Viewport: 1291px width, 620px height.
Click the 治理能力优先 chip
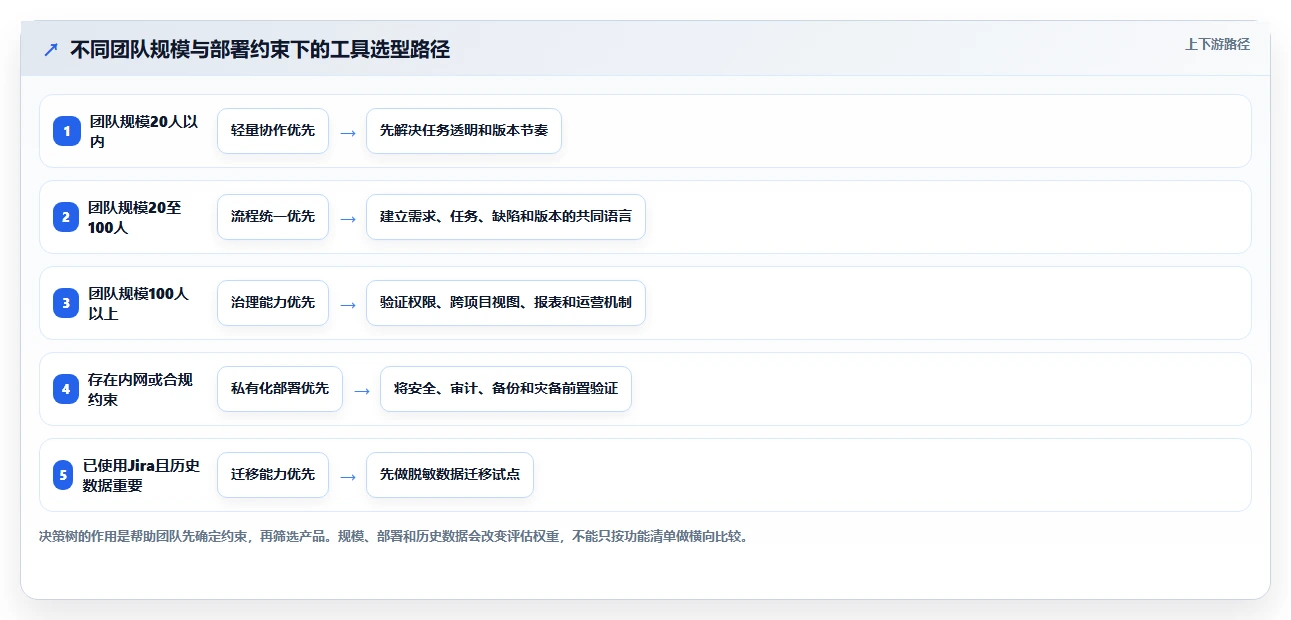tap(273, 303)
